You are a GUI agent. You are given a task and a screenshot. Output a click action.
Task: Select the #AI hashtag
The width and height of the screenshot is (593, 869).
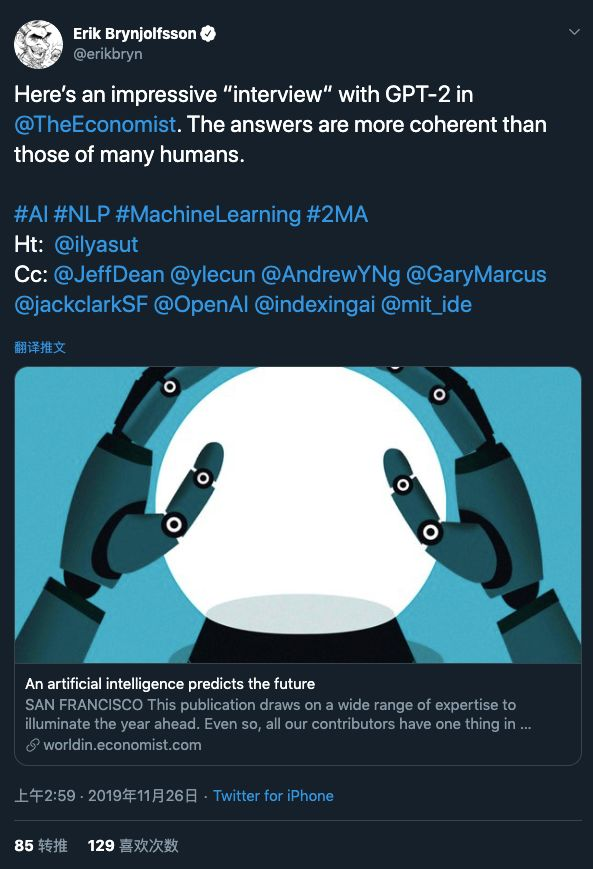[x=31, y=214]
